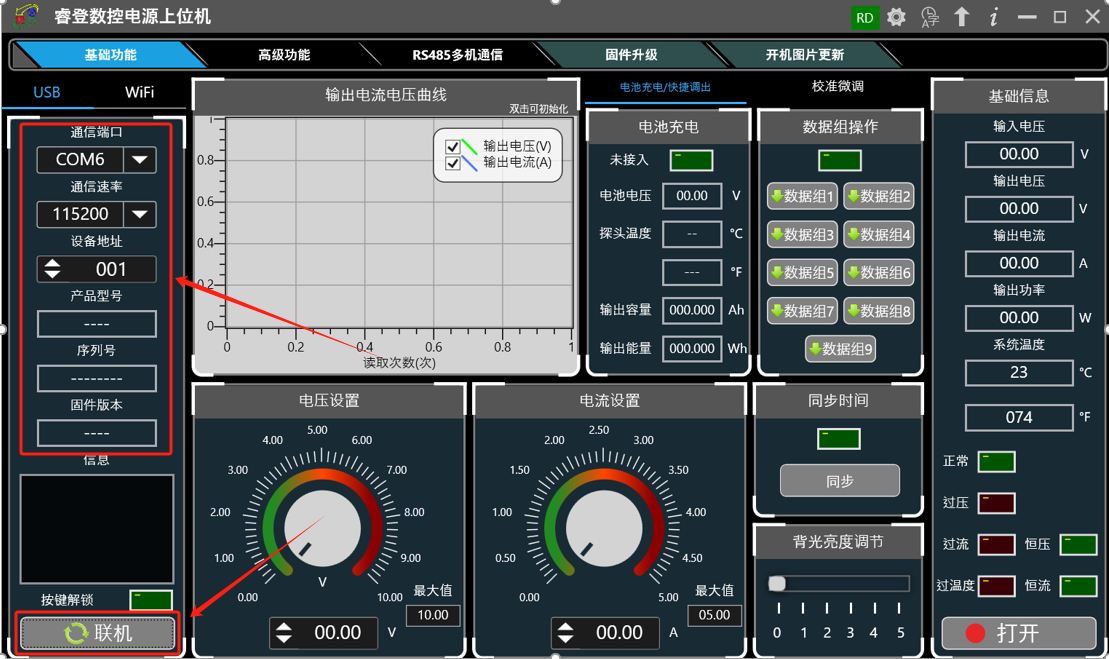The image size is (1109, 659).
Task: Select the WiFi connection tab
Action: click(139, 93)
